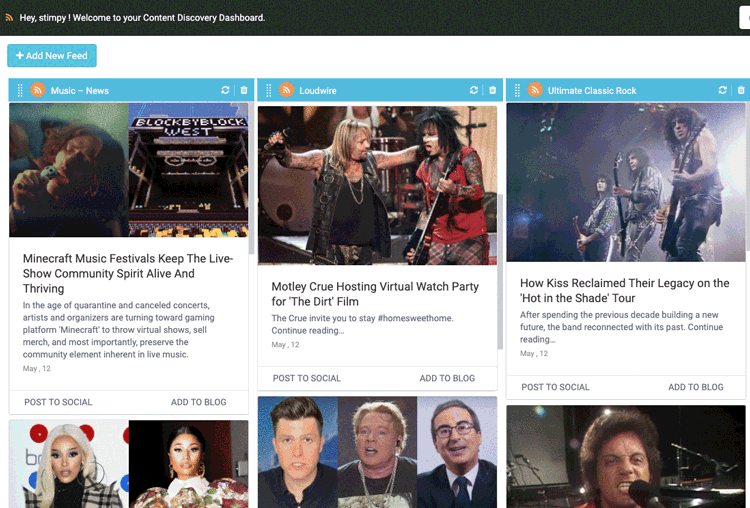The height and width of the screenshot is (508, 750).
Task: Click the Music – News feed title
Action: pos(80,90)
